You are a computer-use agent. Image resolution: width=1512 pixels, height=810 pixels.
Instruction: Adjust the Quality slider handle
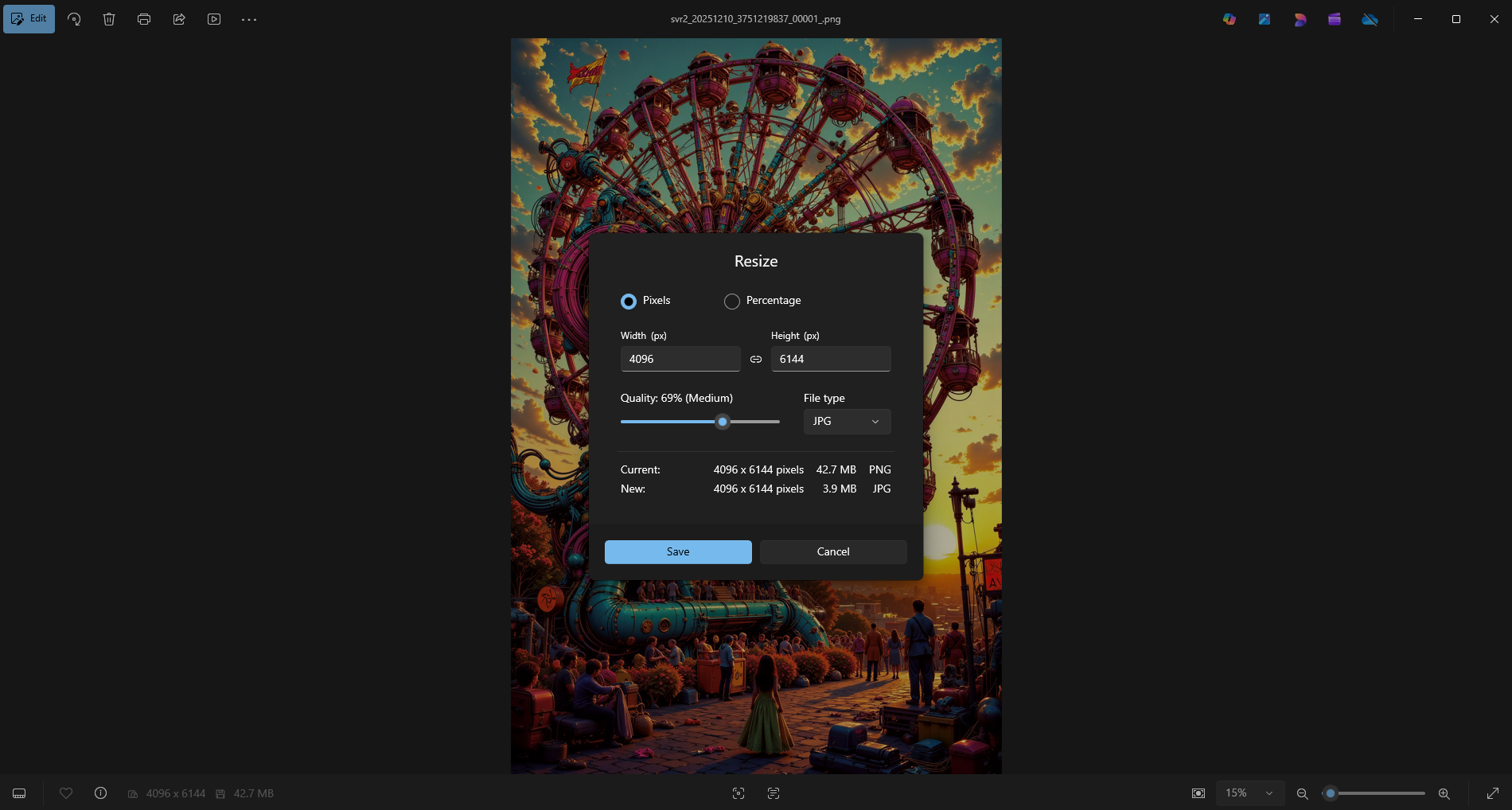click(x=723, y=422)
